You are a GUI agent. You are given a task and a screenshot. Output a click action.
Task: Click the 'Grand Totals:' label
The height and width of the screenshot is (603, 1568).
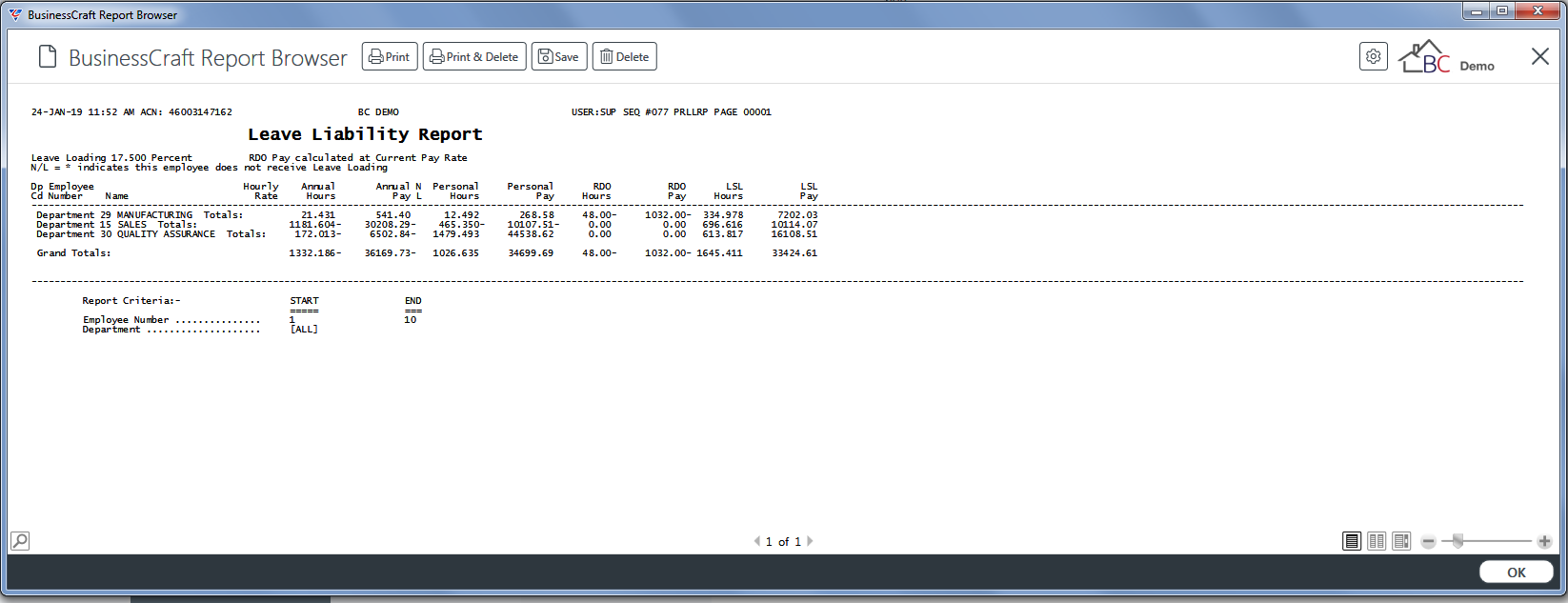73,253
